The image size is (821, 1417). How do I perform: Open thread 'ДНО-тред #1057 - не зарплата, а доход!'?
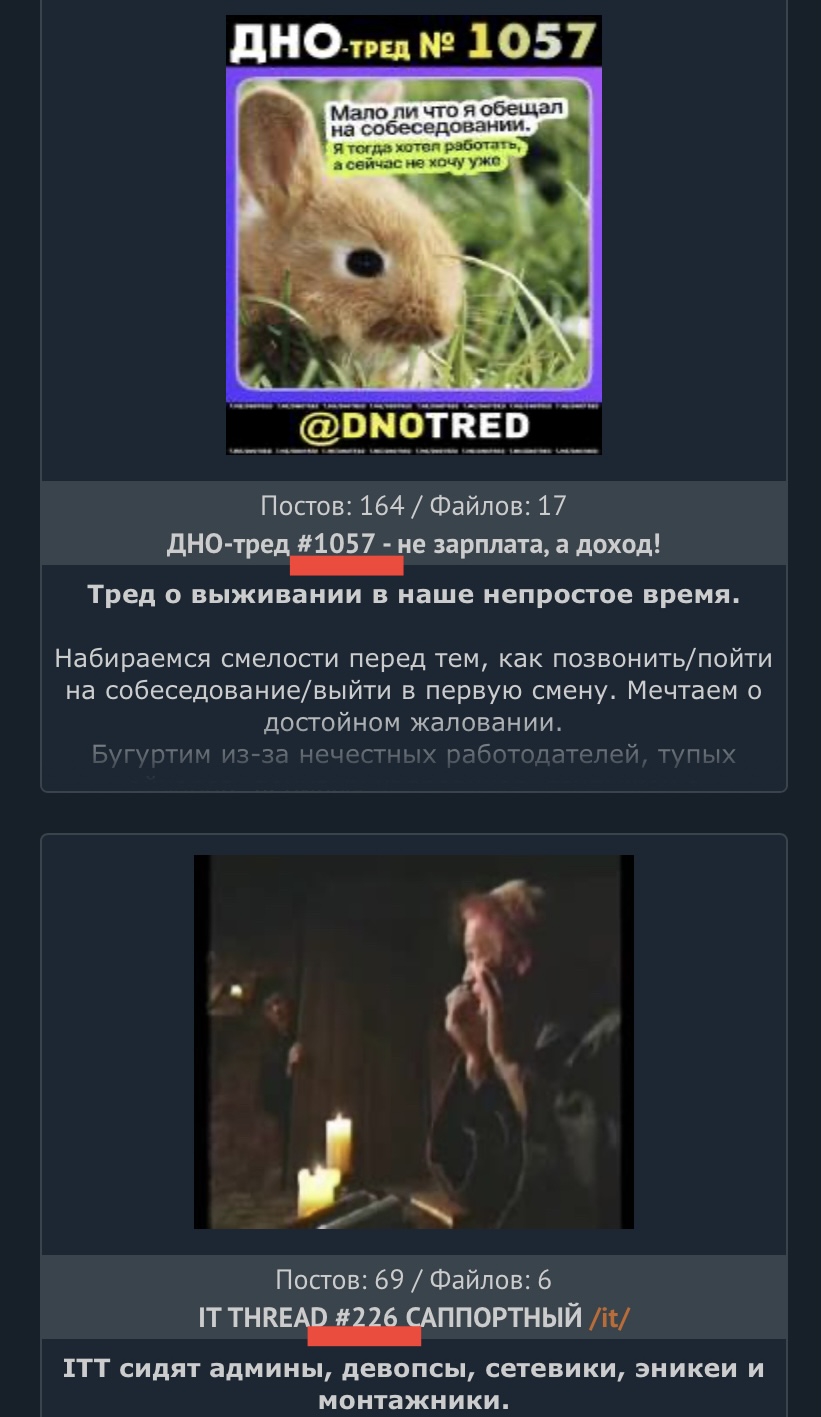click(x=413, y=545)
